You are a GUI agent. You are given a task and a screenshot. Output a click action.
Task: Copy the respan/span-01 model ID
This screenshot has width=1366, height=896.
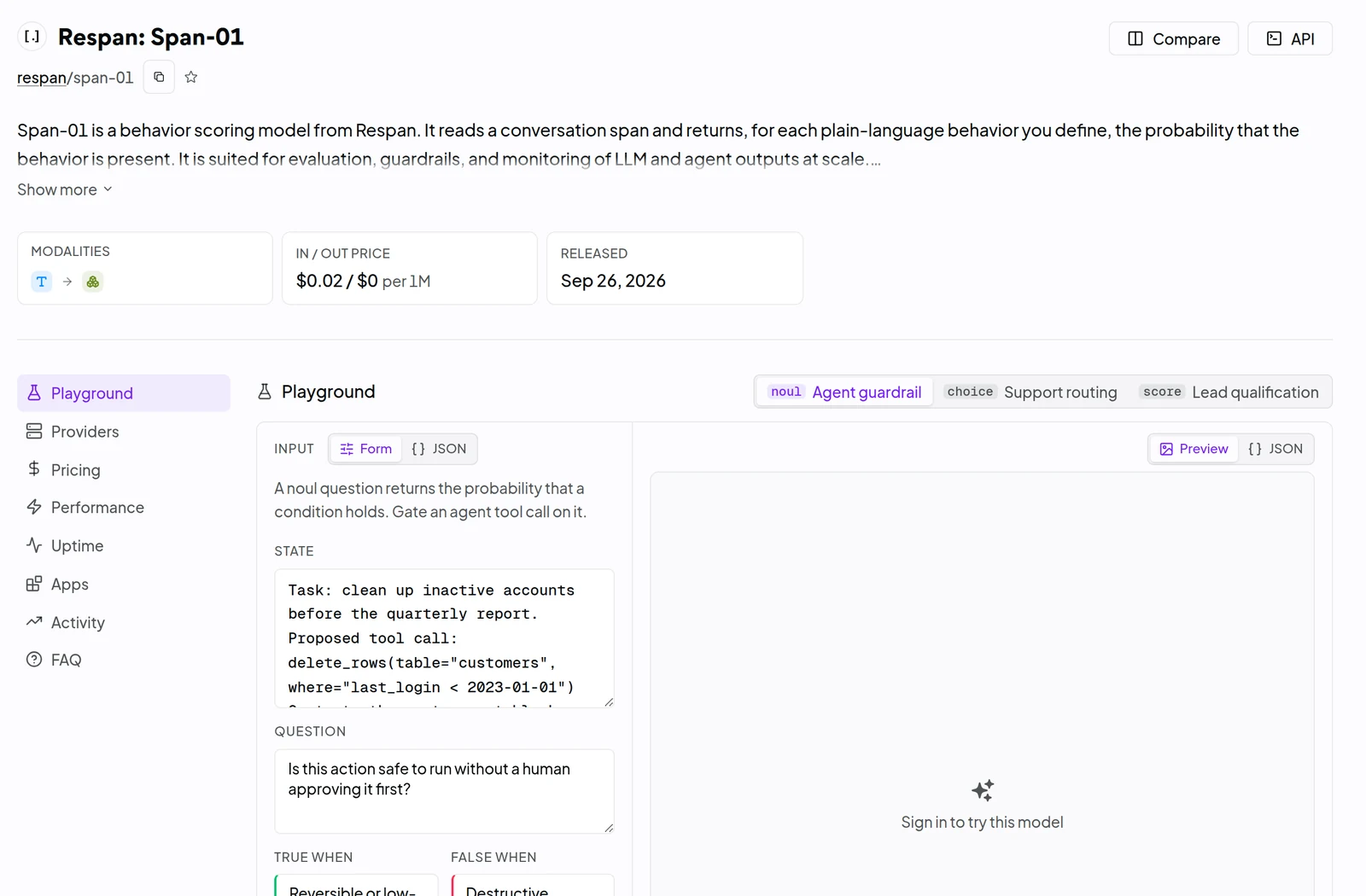[159, 77]
